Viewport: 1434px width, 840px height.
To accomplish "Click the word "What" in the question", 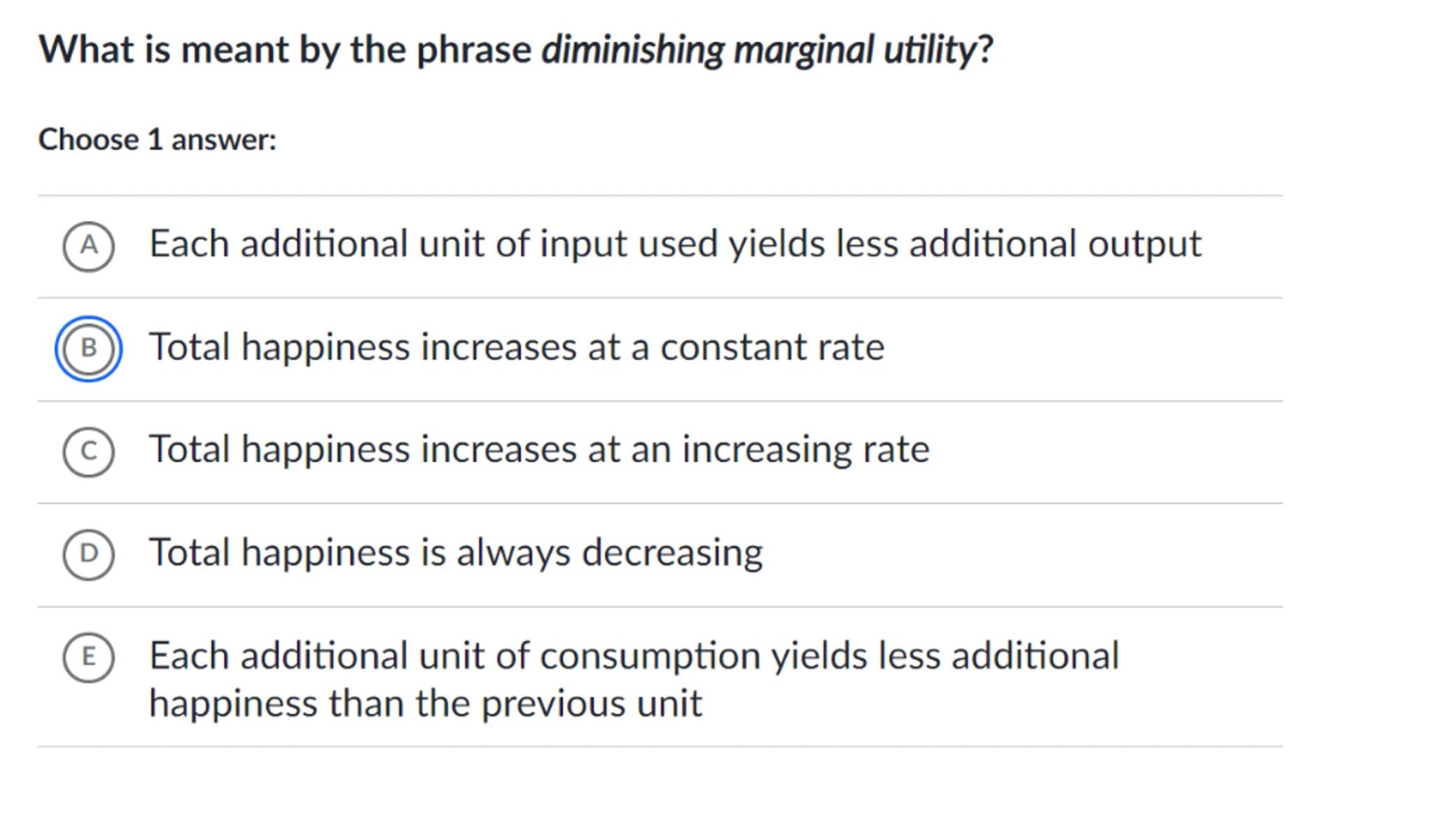I will [85, 50].
